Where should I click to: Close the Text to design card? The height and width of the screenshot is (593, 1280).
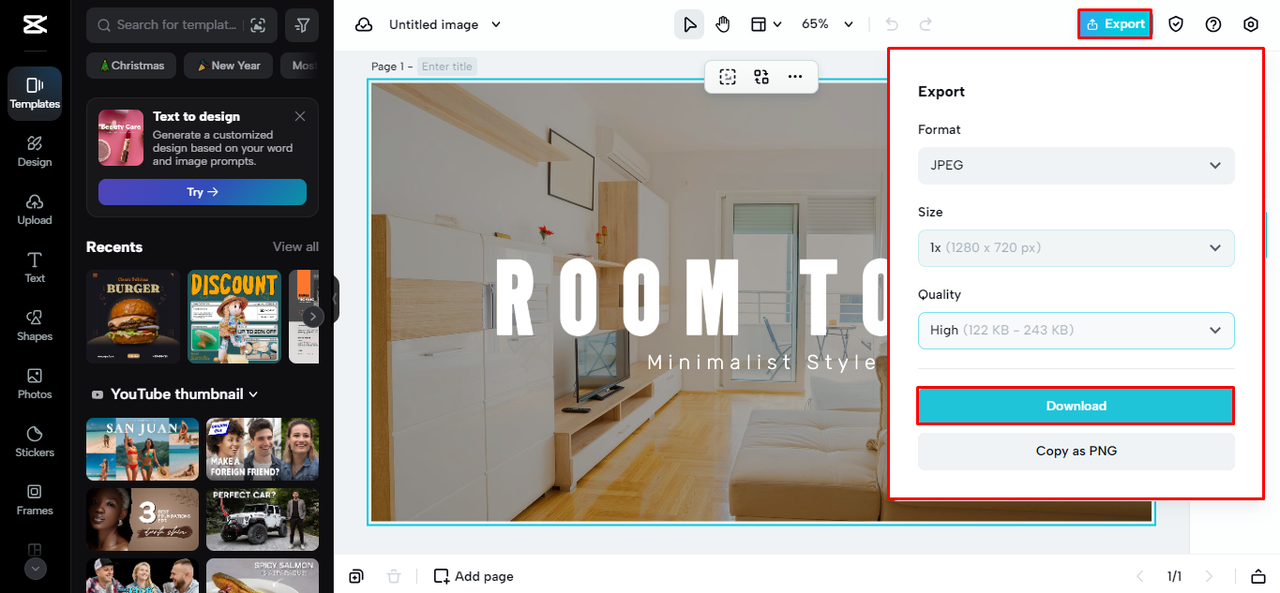pyautogui.click(x=300, y=116)
